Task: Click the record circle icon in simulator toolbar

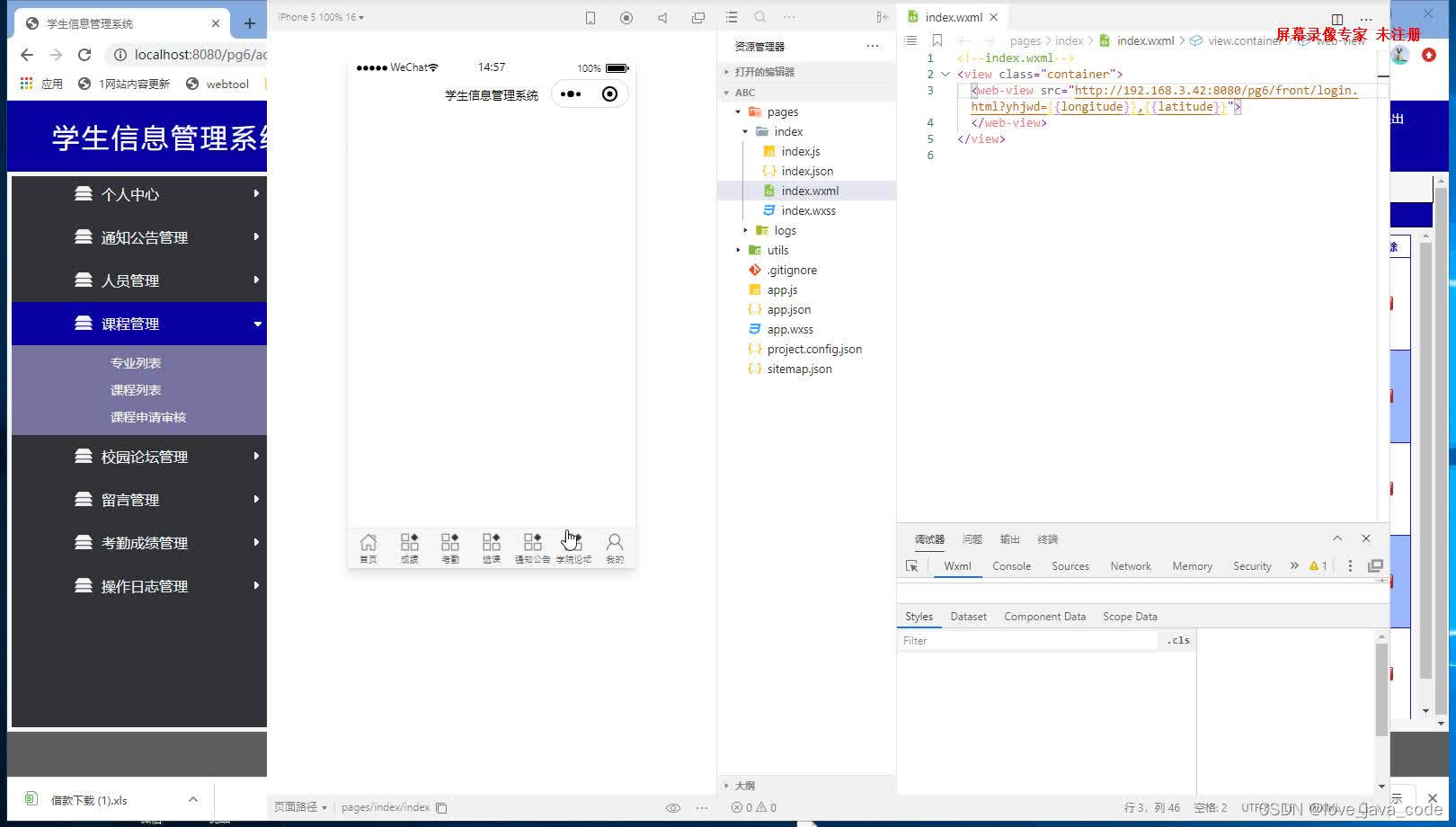Action: (x=626, y=17)
